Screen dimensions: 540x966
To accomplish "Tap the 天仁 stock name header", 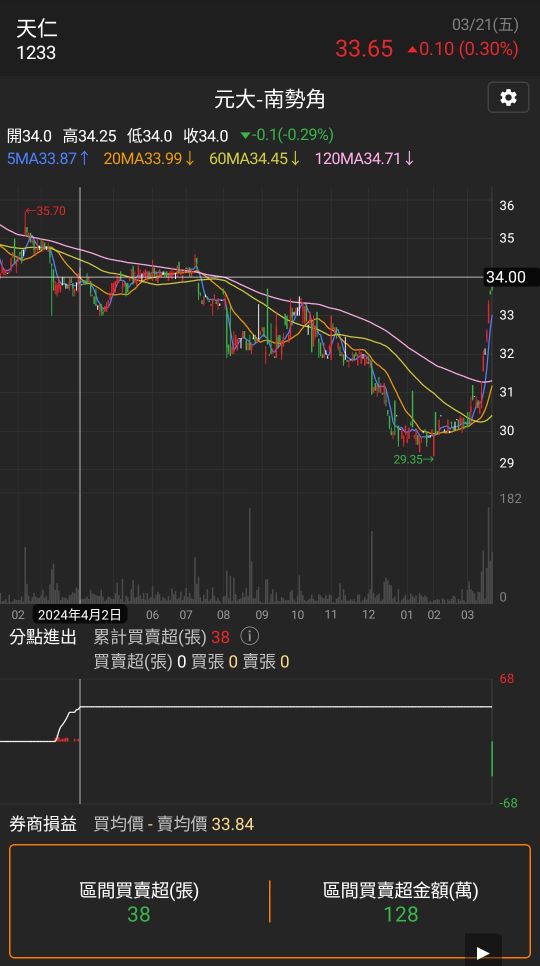I will click(x=36, y=29).
